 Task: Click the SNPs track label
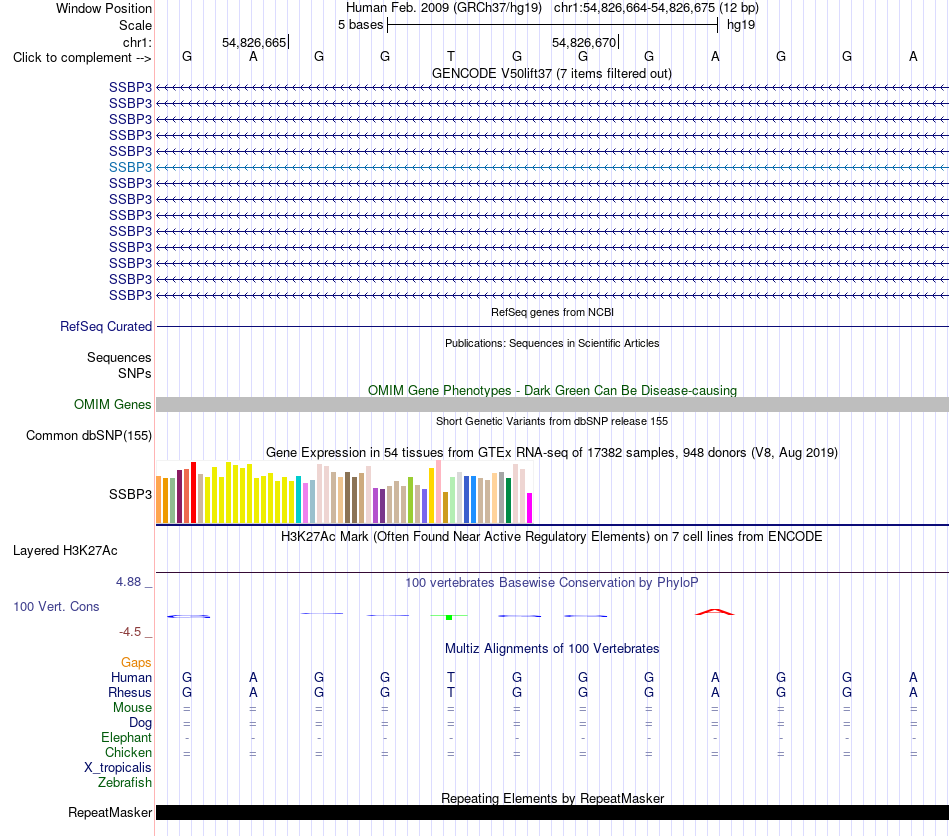(135, 373)
